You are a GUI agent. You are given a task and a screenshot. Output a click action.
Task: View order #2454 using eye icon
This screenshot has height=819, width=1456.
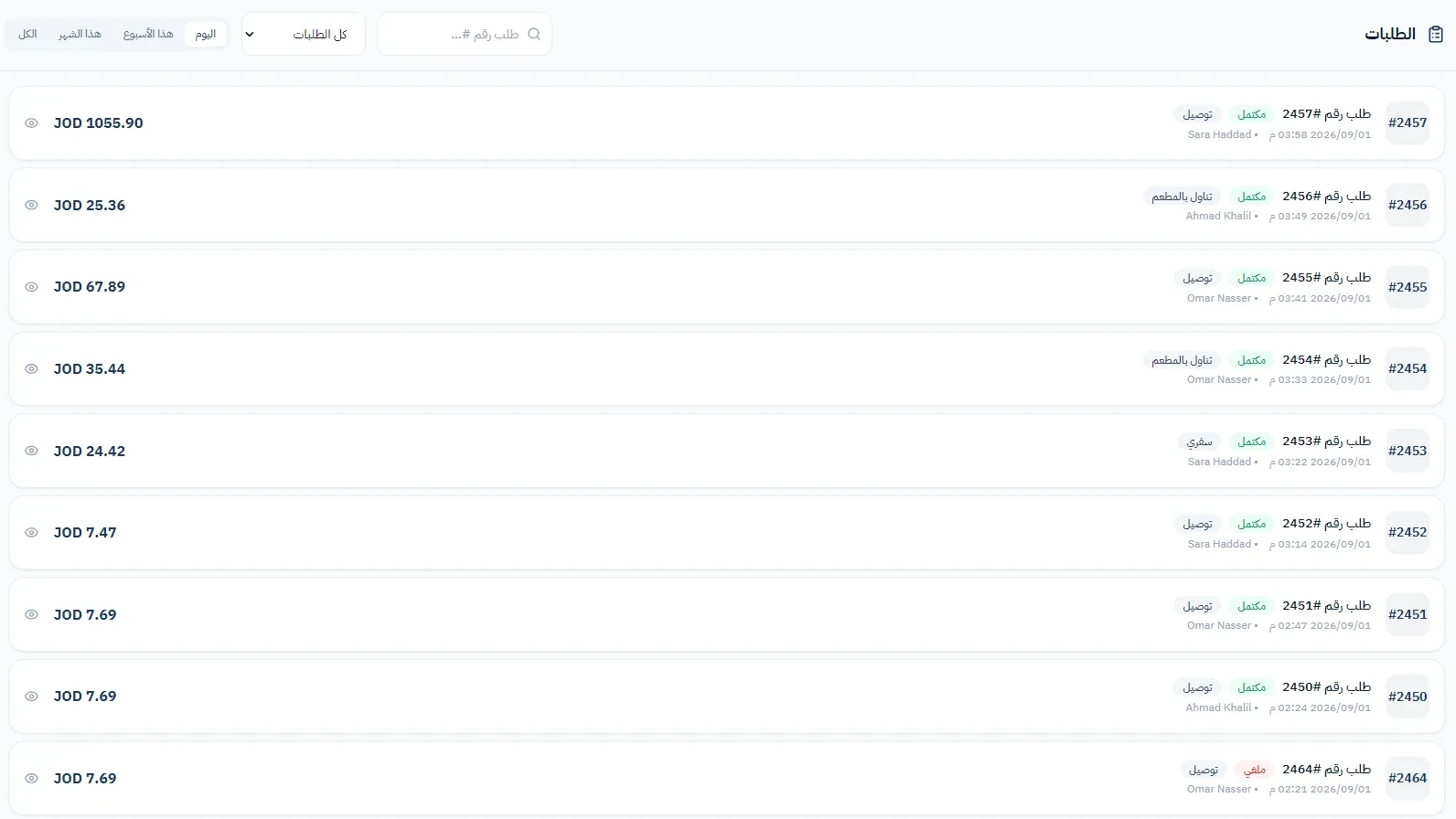point(31,369)
